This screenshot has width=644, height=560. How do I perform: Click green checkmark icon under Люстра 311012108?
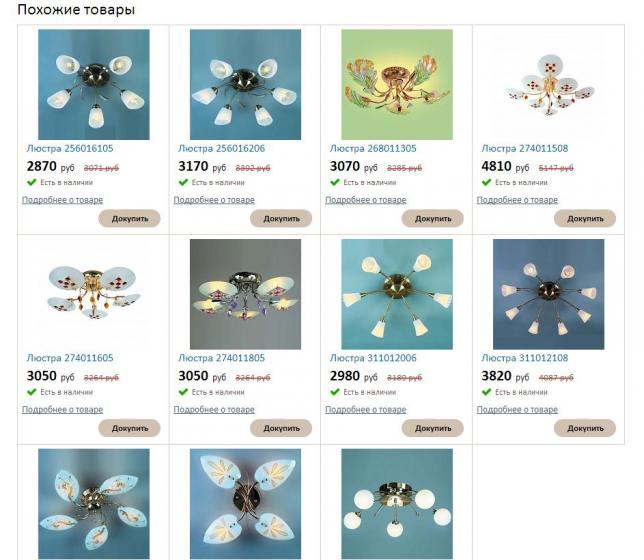click(x=486, y=392)
